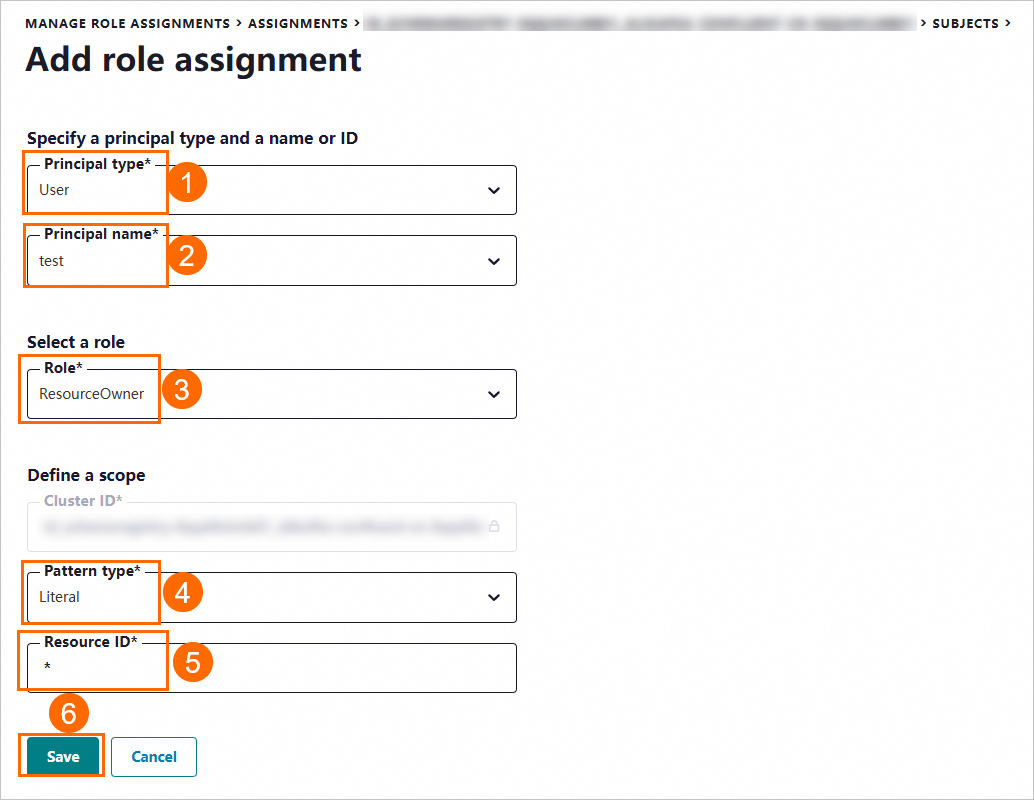The width and height of the screenshot is (1034, 800).
Task: Click the orange number 1 badge
Action: pos(187,184)
